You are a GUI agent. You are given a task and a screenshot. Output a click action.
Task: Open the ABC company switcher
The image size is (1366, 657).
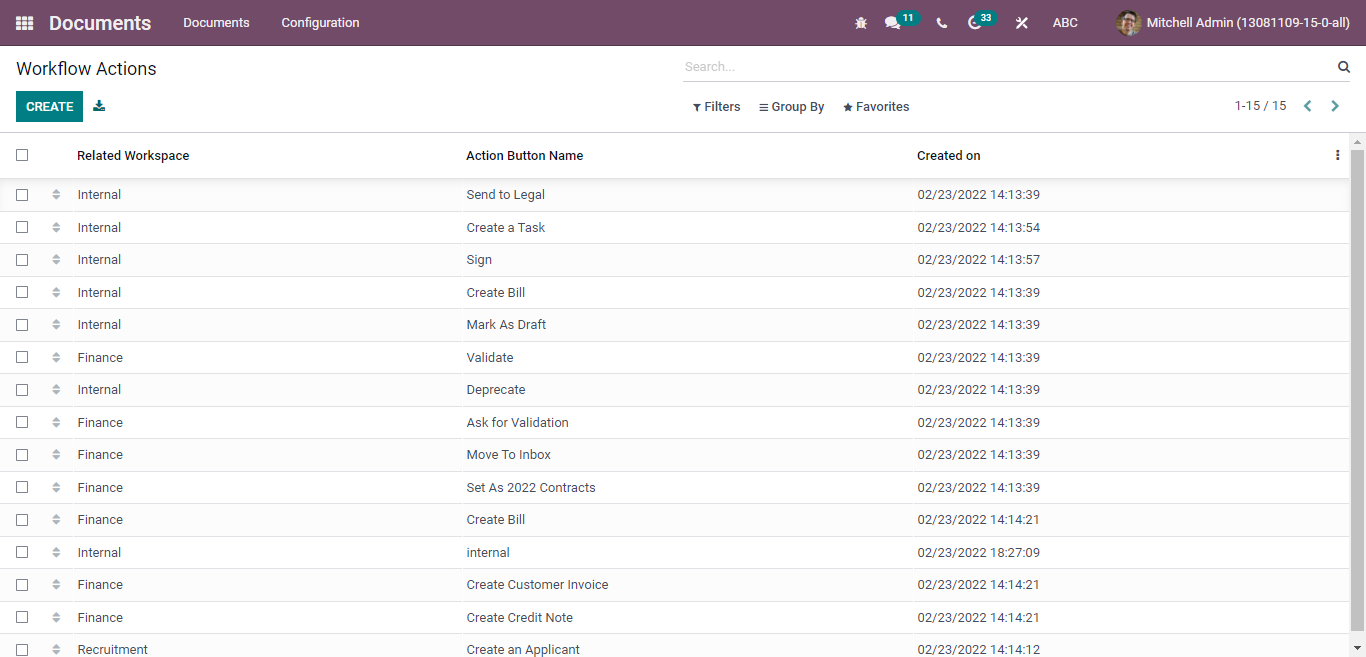(1065, 23)
